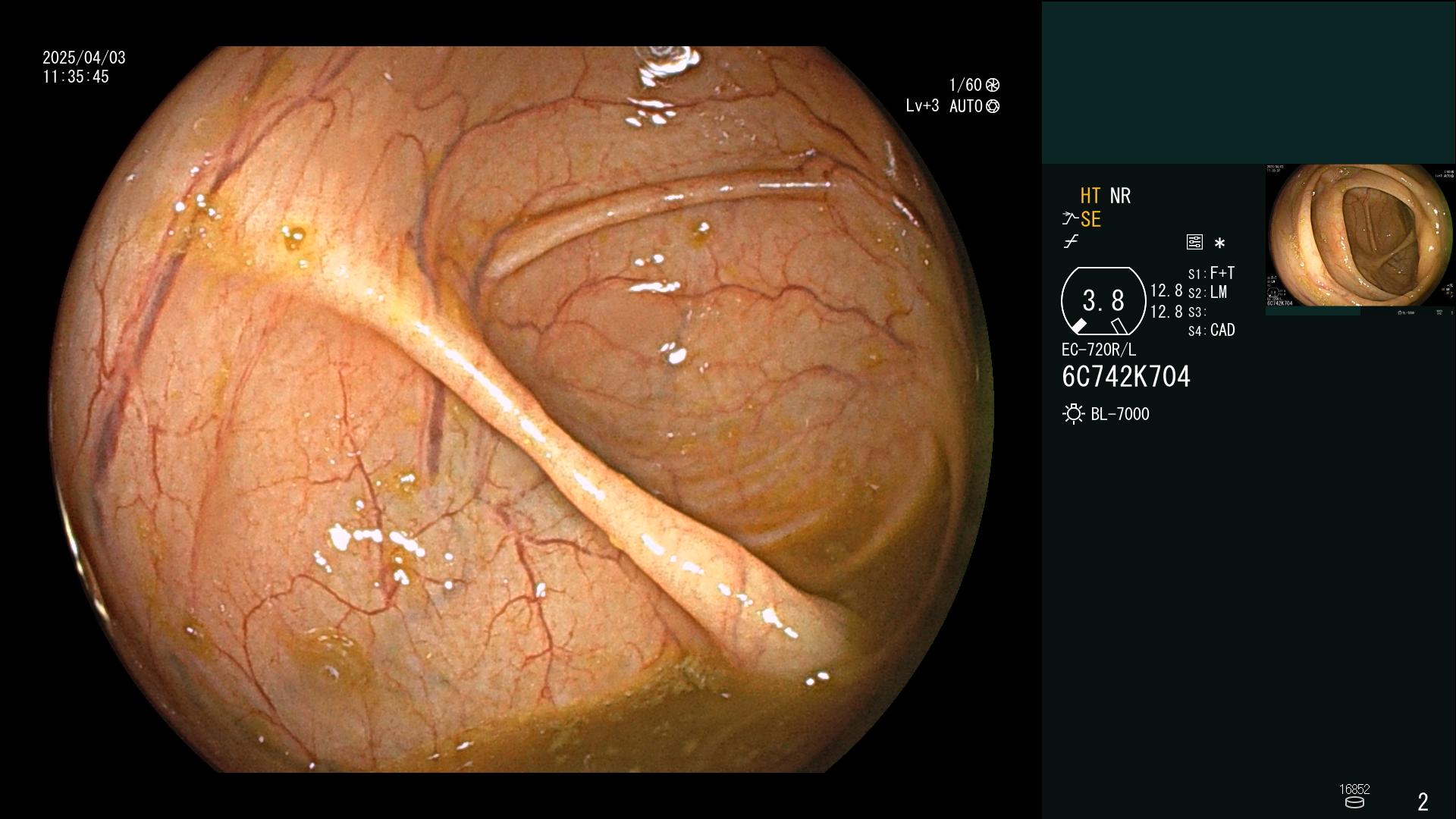The image size is (1456, 819).
Task: Open the captured image thumbnail
Action: click(x=1360, y=240)
